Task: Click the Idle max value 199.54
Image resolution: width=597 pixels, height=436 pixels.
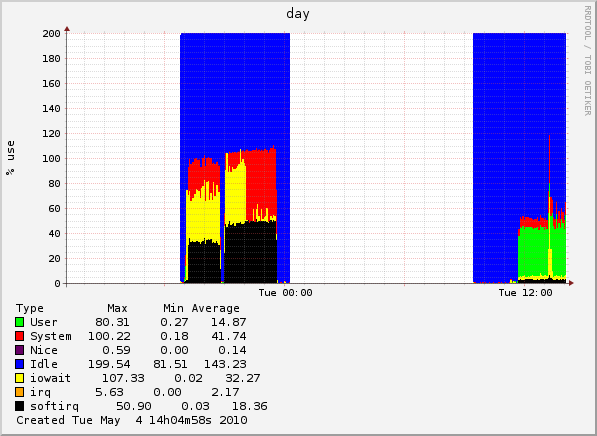Action: 109,364
